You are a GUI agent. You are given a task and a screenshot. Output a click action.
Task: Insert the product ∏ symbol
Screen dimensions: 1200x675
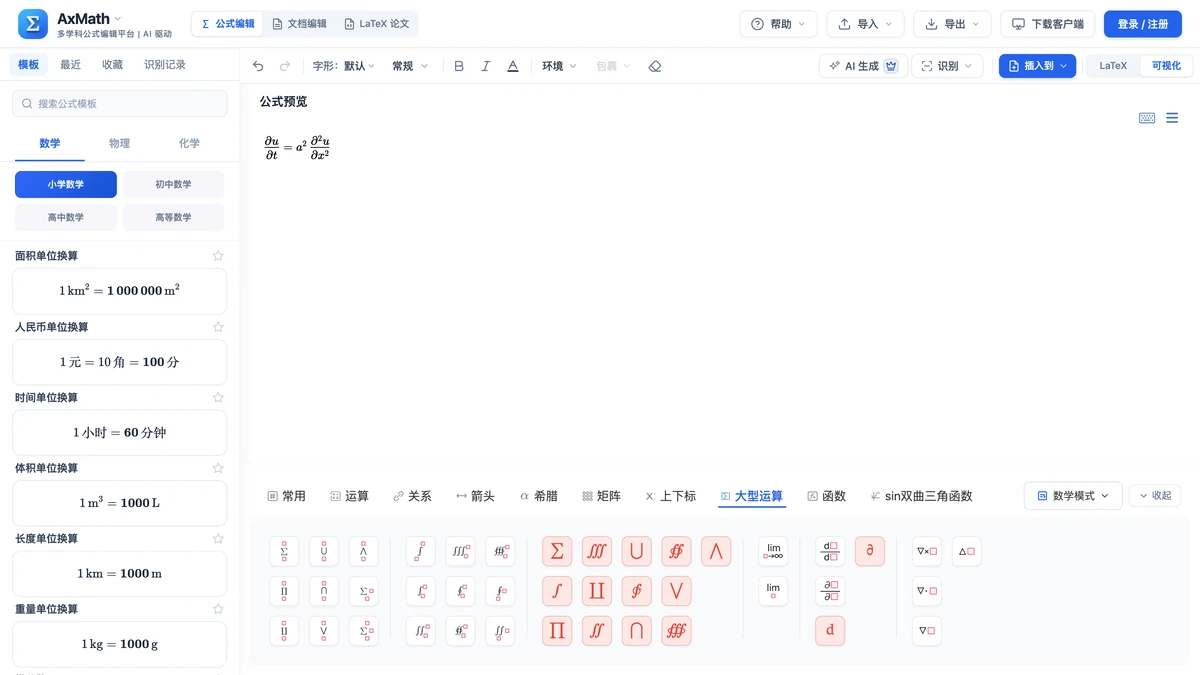(x=557, y=631)
